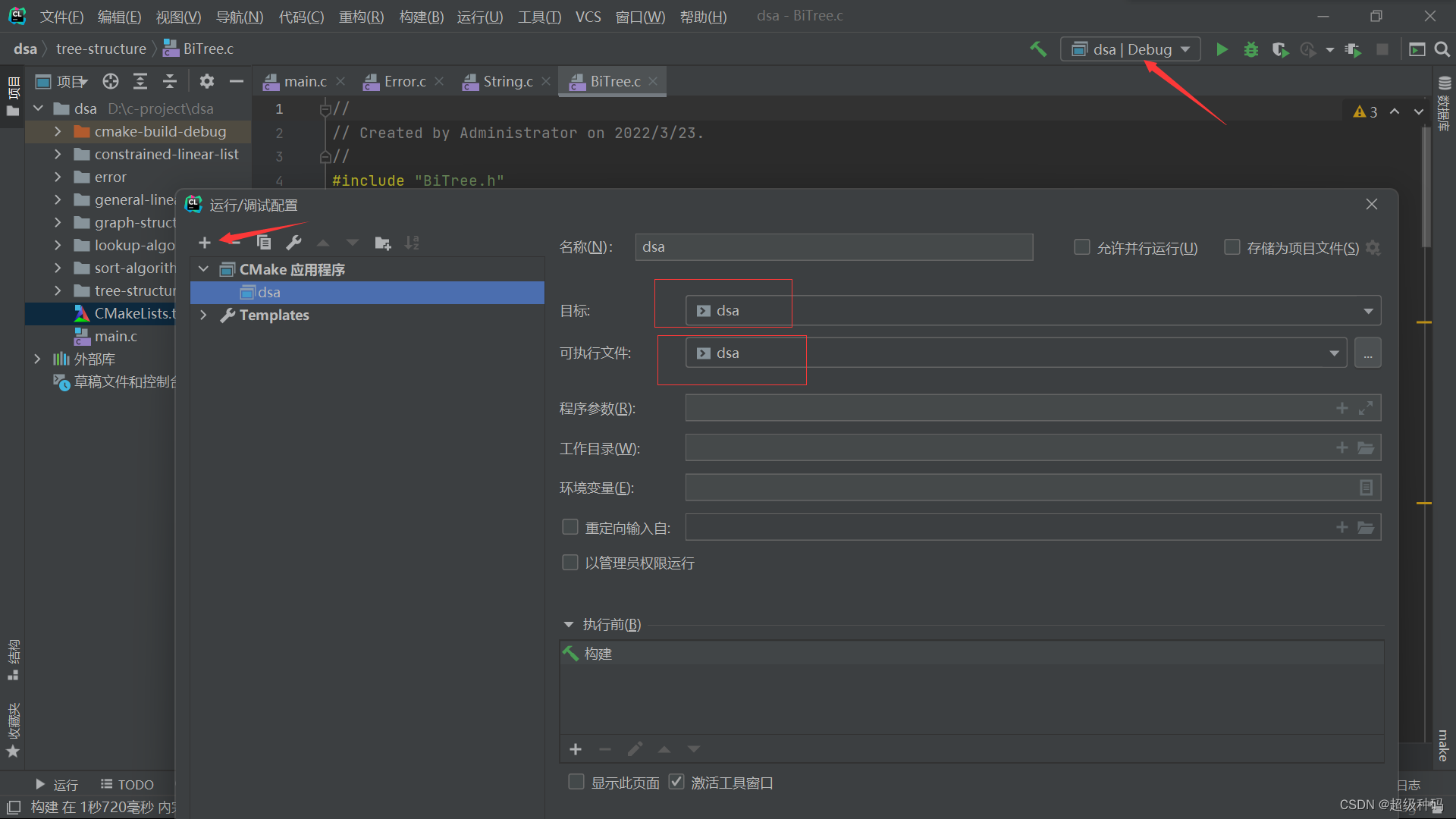1456x819 pixels.
Task: Expand the Templates tree node
Action: point(203,315)
